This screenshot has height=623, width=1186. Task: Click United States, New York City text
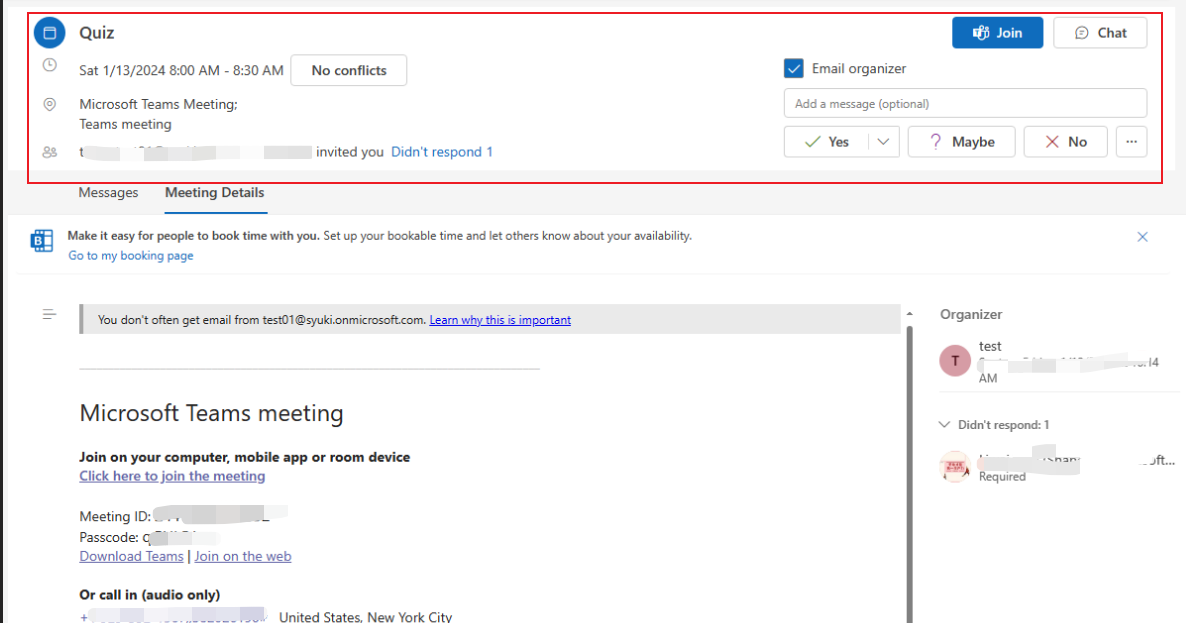click(x=365, y=617)
